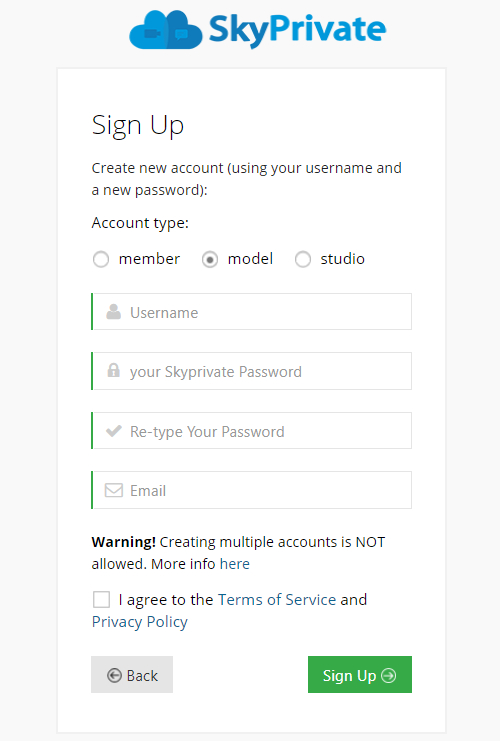This screenshot has height=741, width=500.
Task: Click the SkyPrivate cloud logo icon
Action: tap(166, 30)
